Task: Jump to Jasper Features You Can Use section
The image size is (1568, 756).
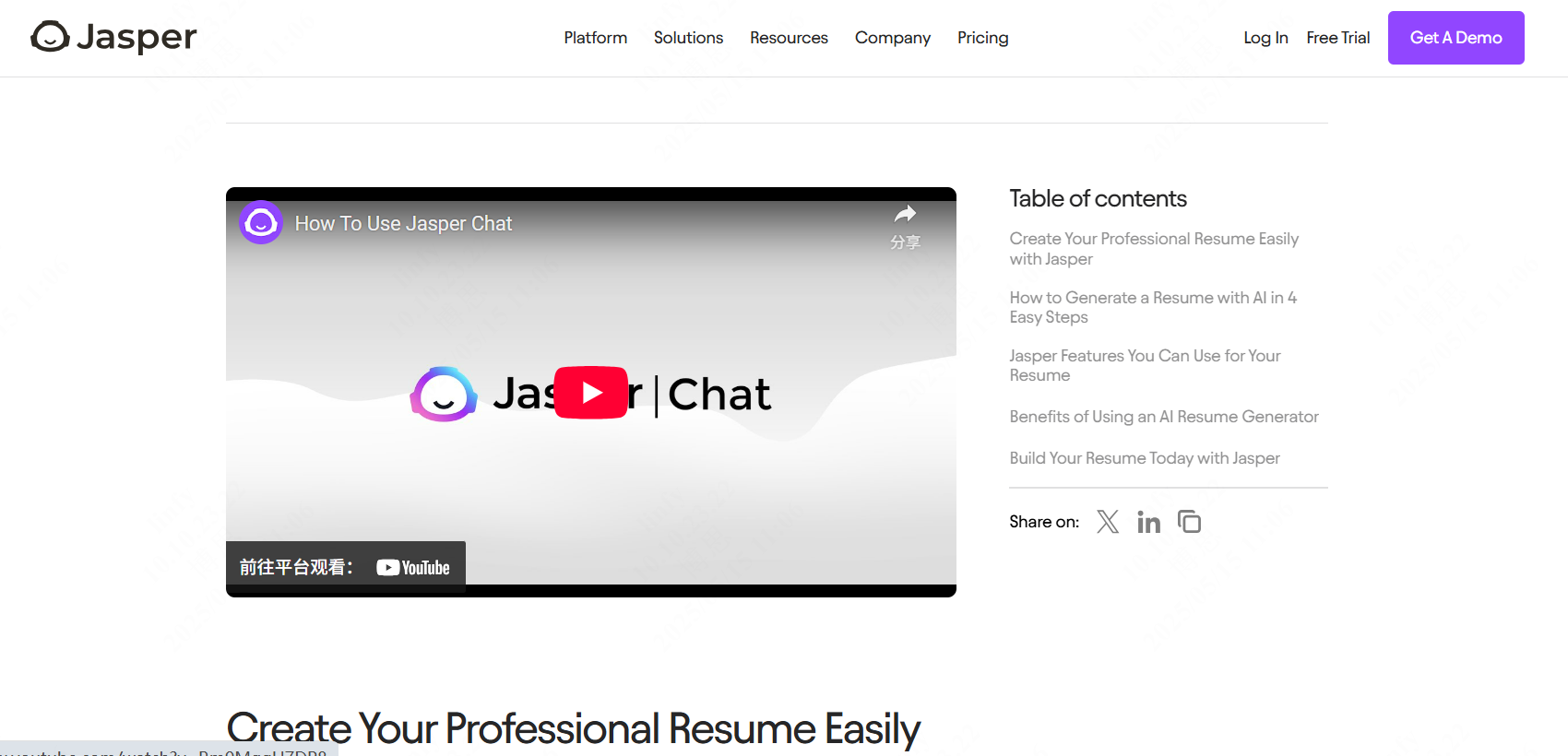Action: point(1145,365)
